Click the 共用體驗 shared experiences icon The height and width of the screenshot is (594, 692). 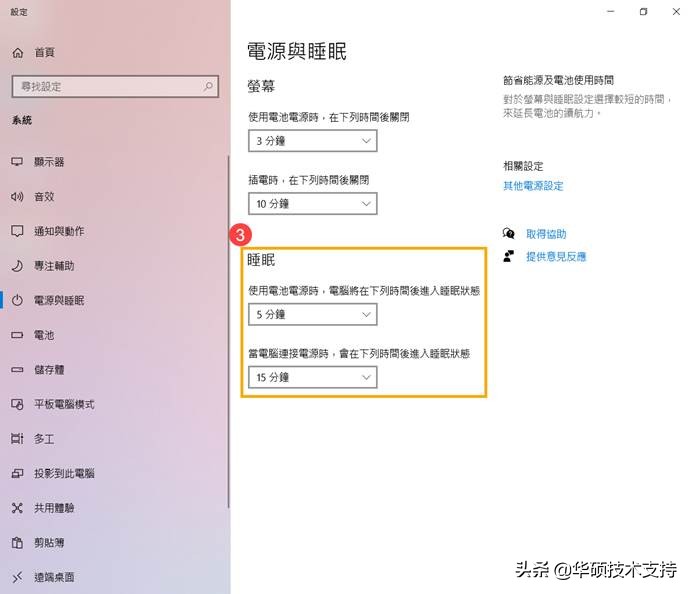[x=17, y=508]
